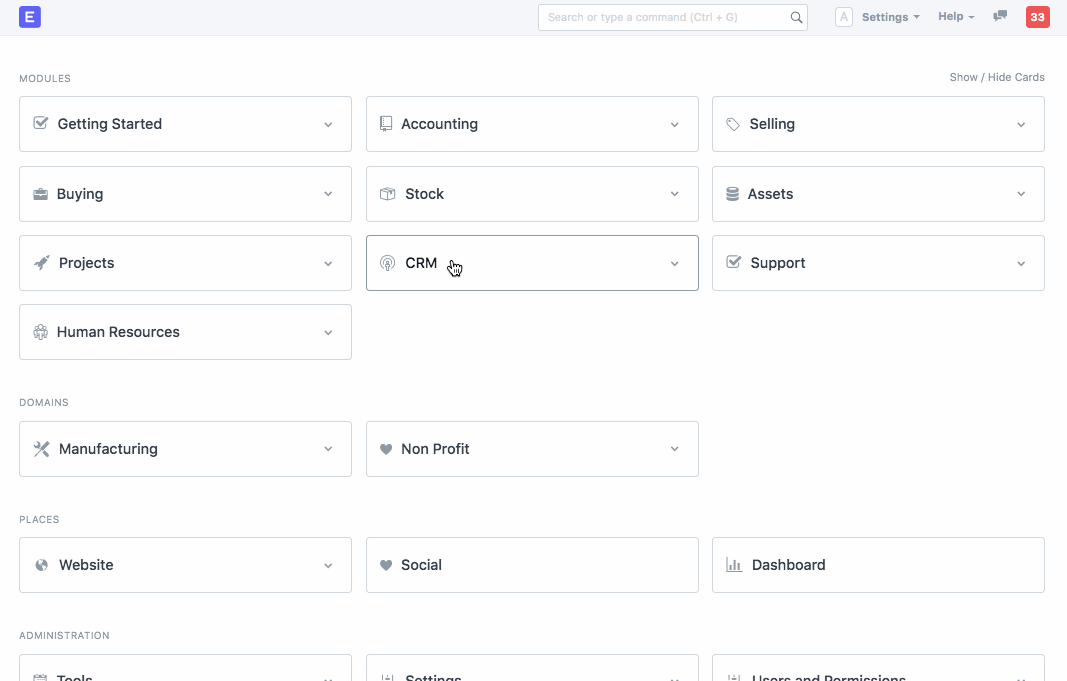Expand the Non Profit card

673,448
